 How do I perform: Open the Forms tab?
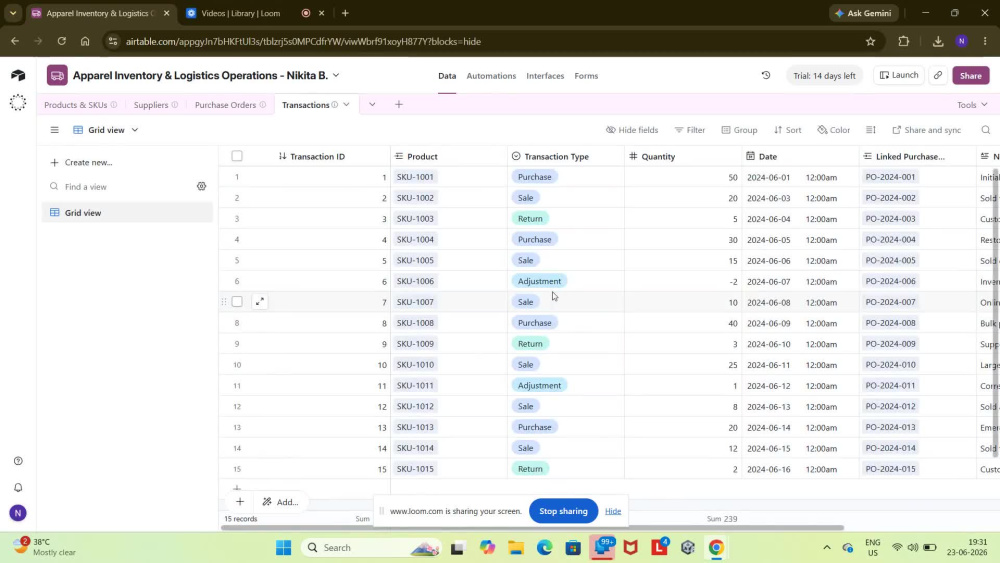click(586, 76)
